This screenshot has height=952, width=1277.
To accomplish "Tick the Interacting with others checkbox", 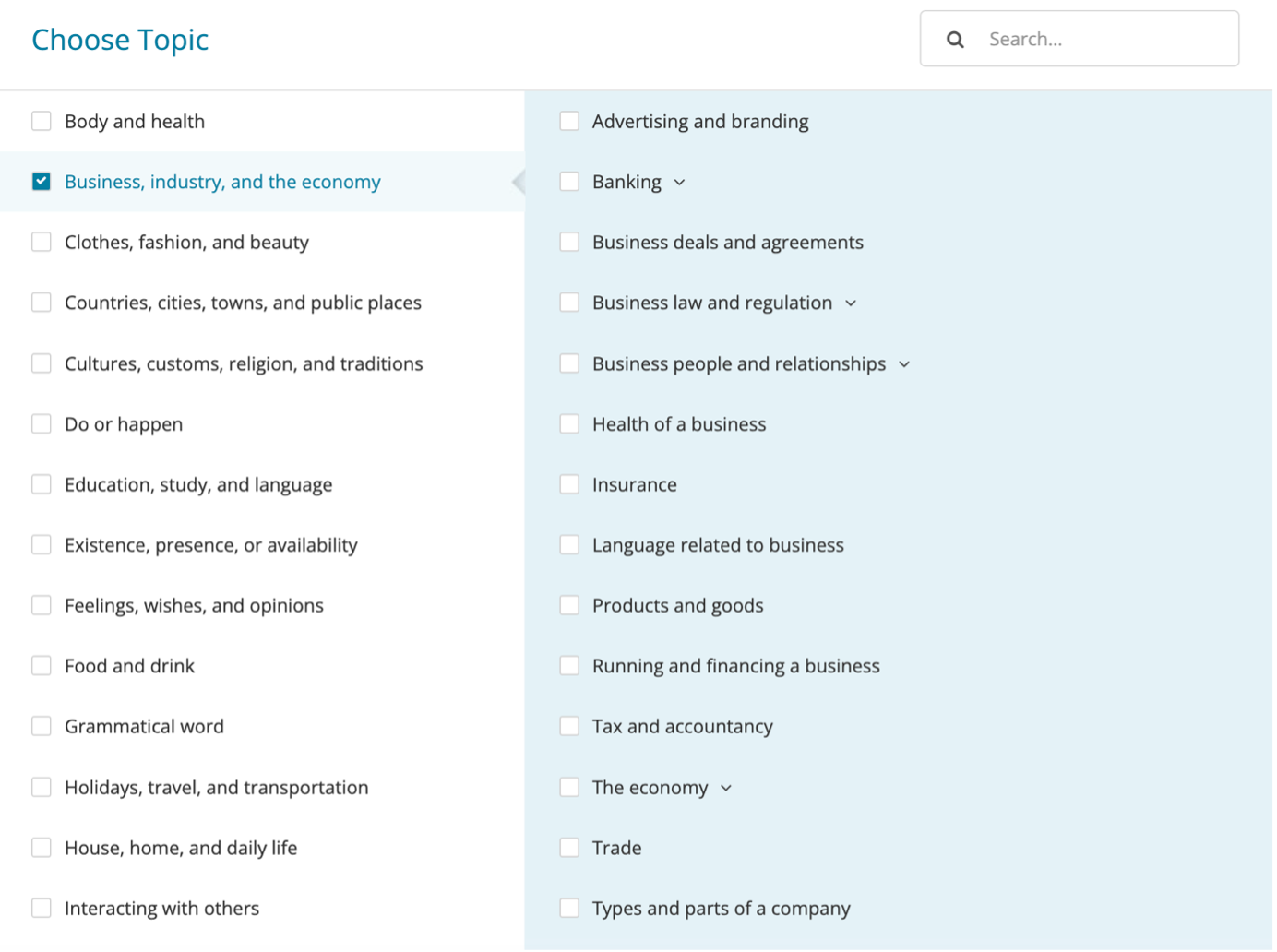I will pyautogui.click(x=42, y=908).
